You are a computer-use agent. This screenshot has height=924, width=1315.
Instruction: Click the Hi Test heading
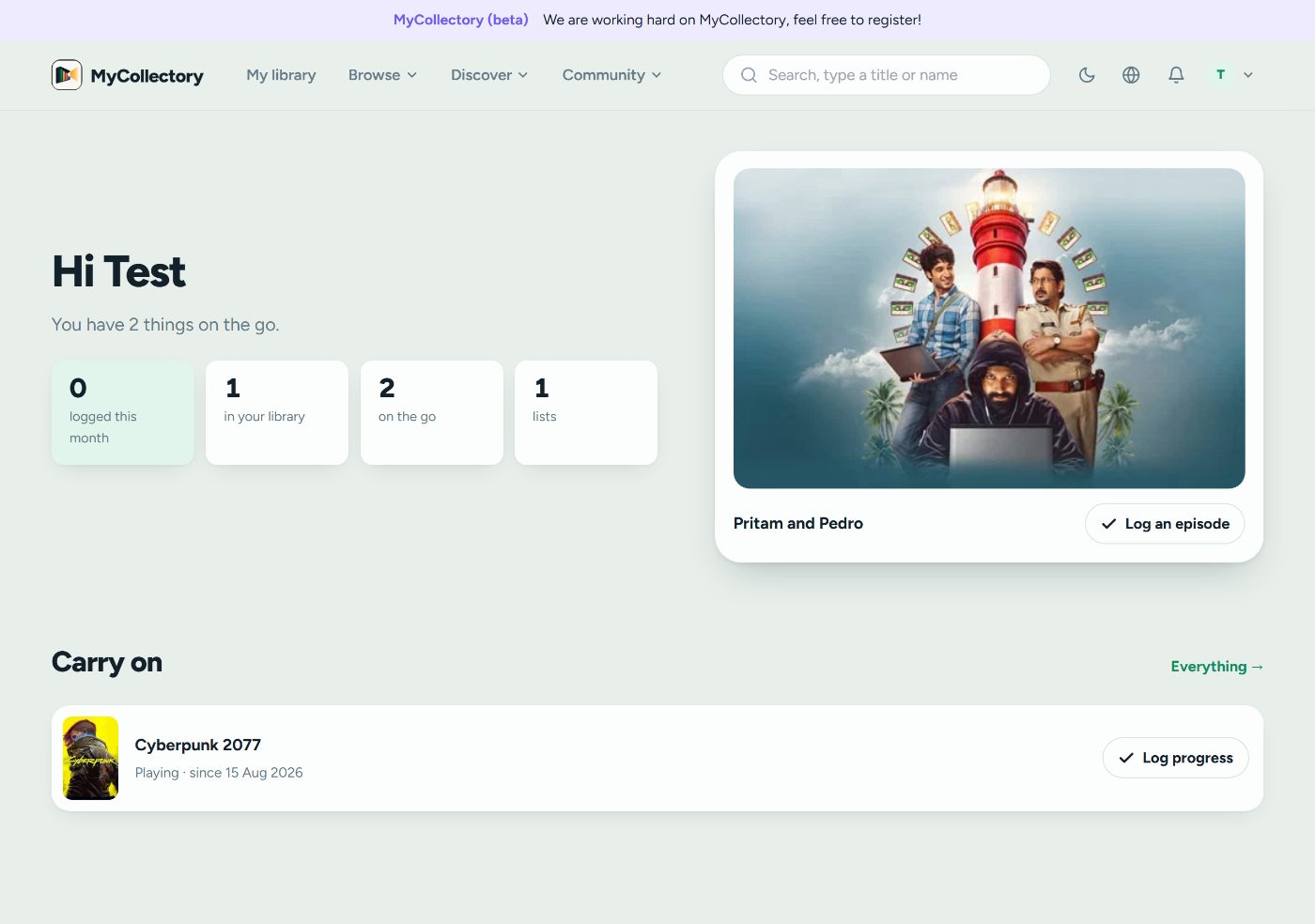[118, 272]
